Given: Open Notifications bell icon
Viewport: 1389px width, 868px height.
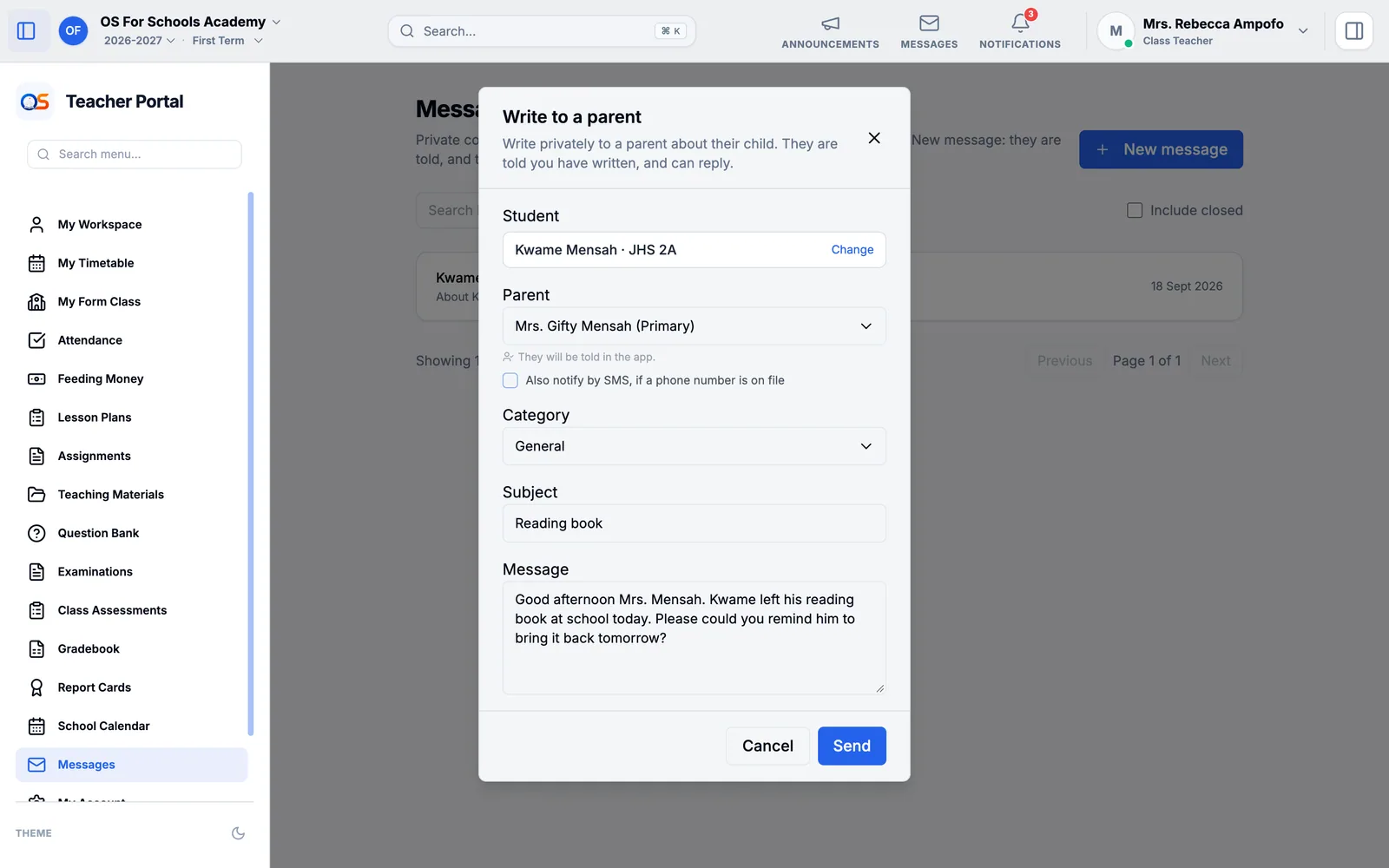Looking at the screenshot, I should 1020,23.
